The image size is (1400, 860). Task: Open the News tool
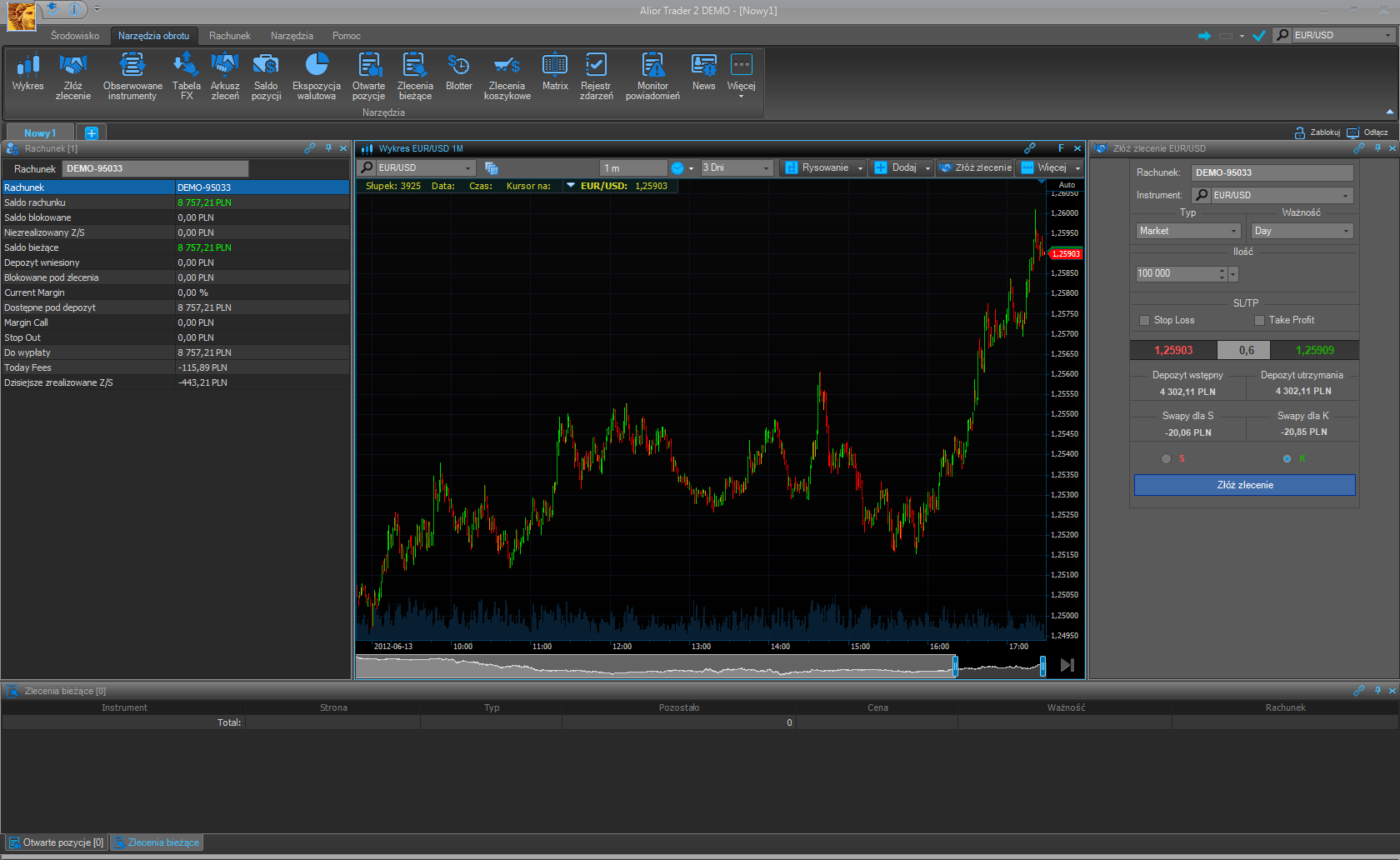(x=704, y=72)
